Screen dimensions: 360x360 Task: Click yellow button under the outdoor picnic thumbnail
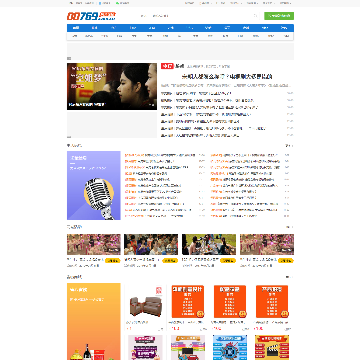[x=228, y=261]
